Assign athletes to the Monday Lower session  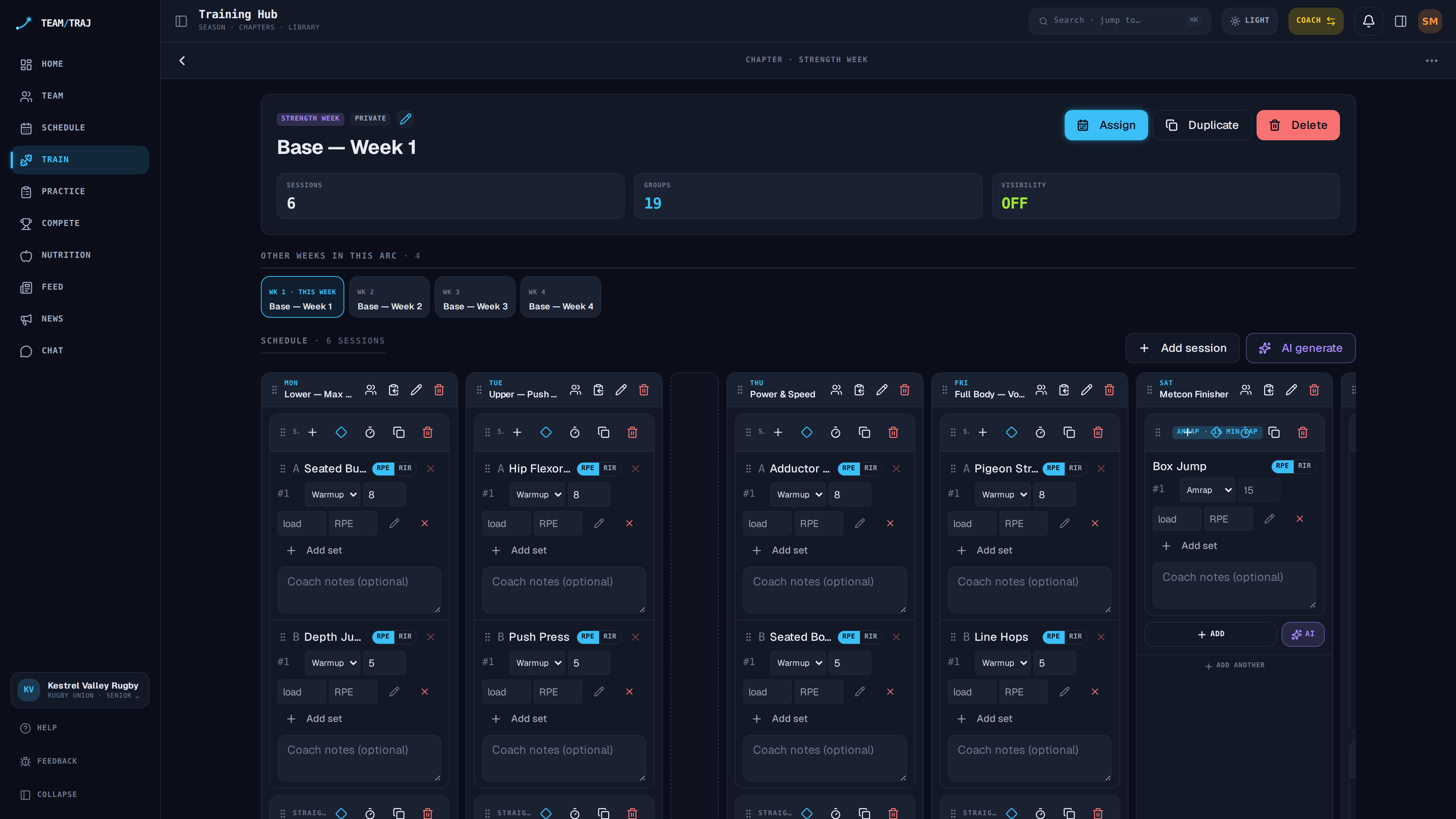point(371,390)
